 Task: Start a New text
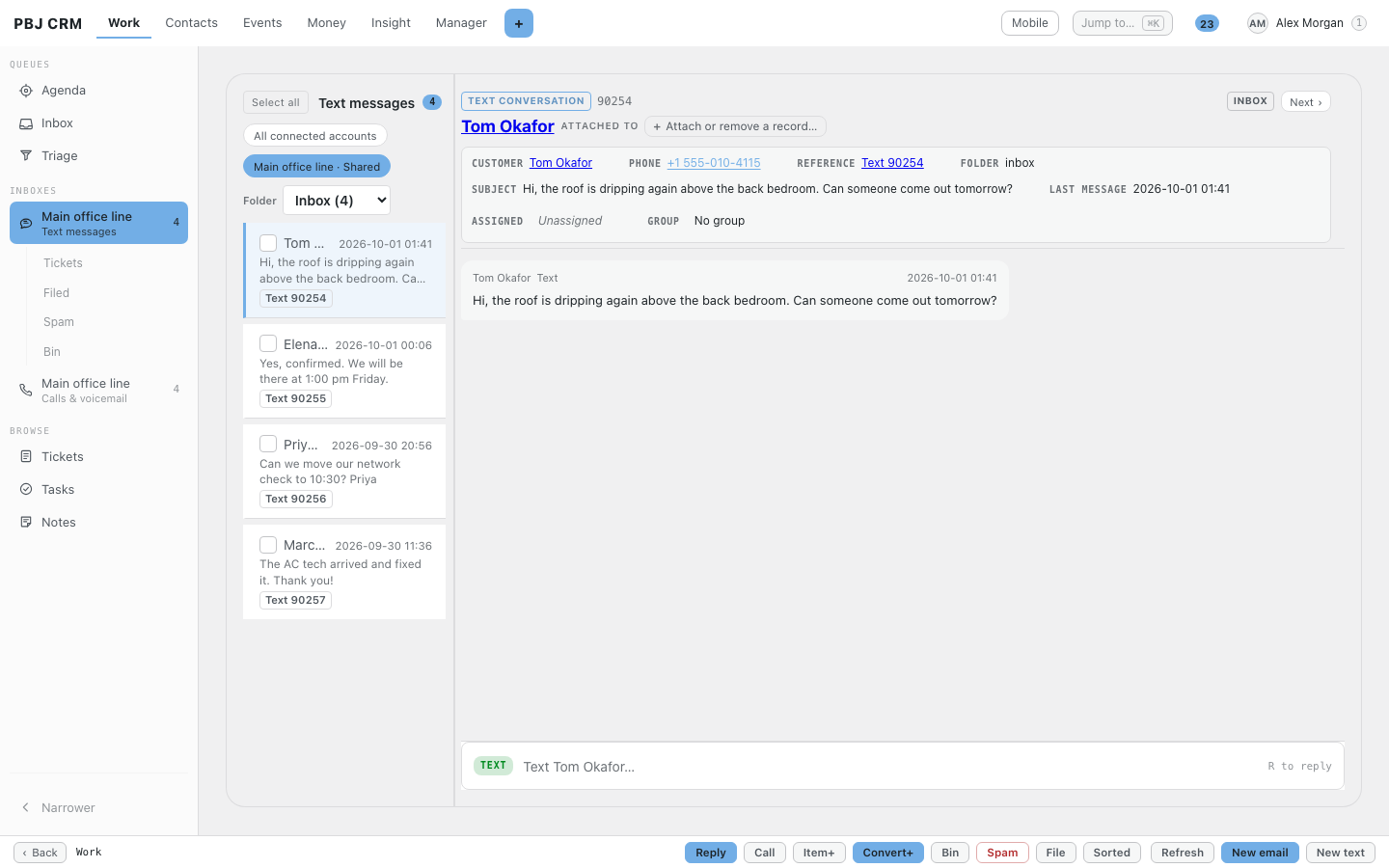click(x=1341, y=853)
